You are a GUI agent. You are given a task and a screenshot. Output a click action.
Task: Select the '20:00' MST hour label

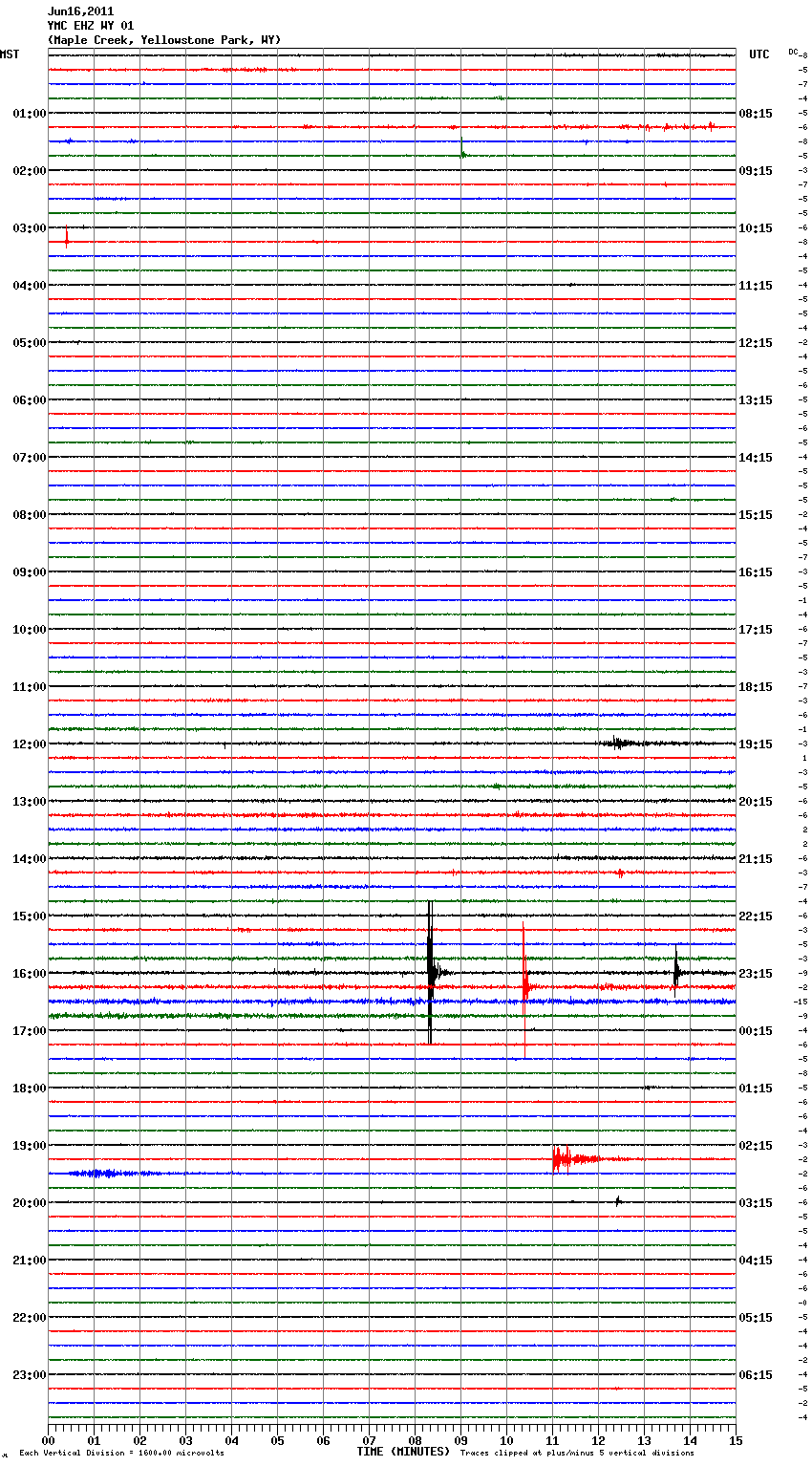30,1203
